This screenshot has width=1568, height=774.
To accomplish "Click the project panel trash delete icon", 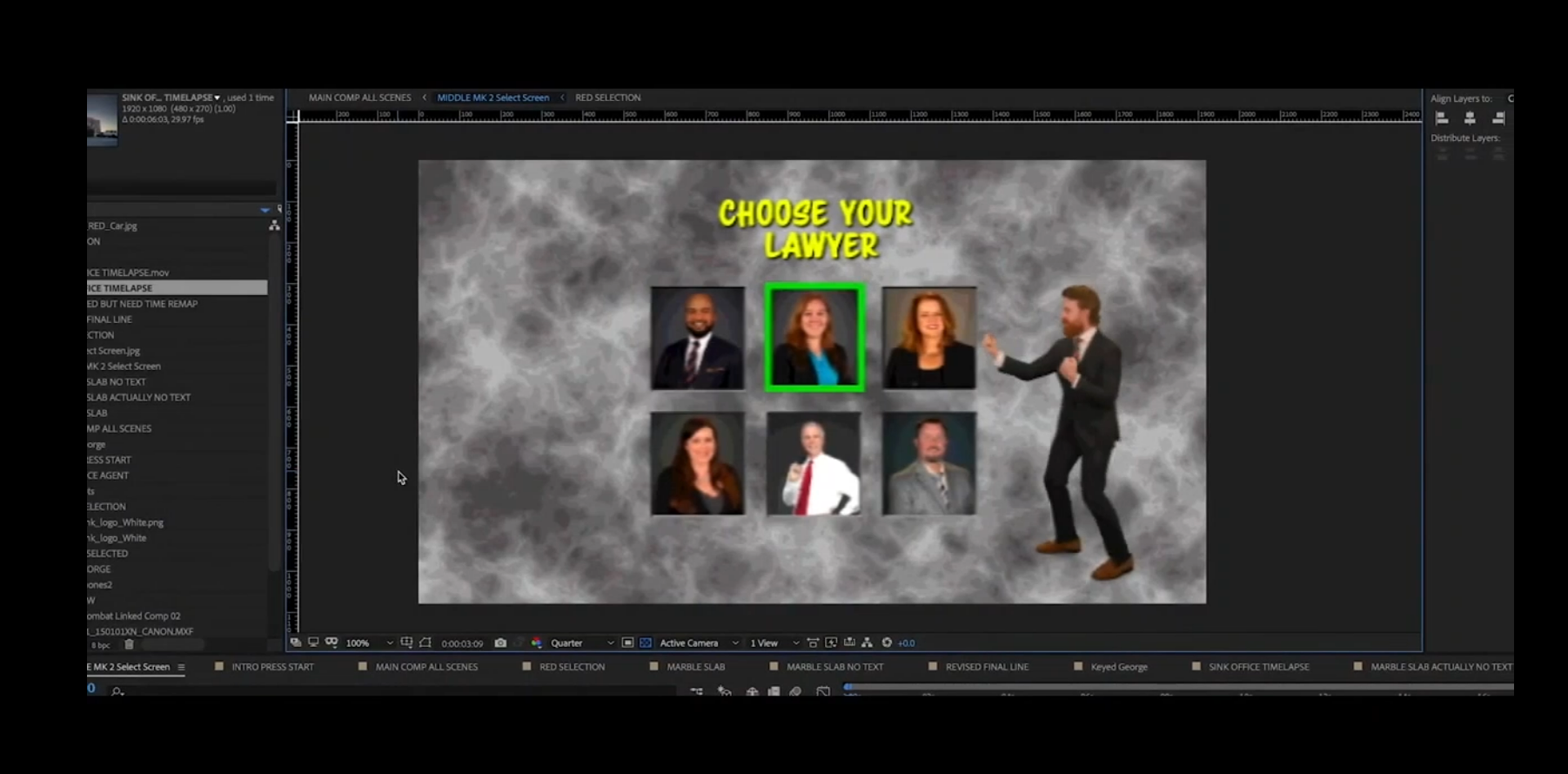I will coord(129,645).
